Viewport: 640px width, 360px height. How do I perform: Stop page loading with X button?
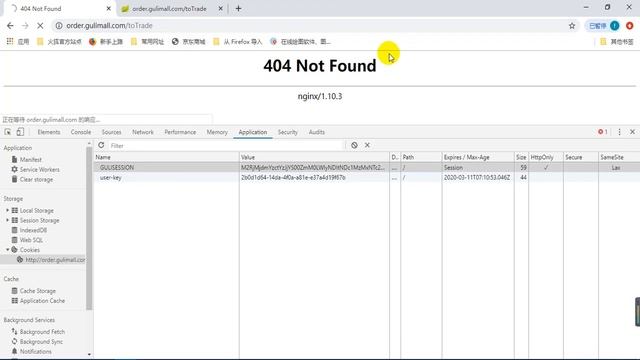click(x=40, y=26)
